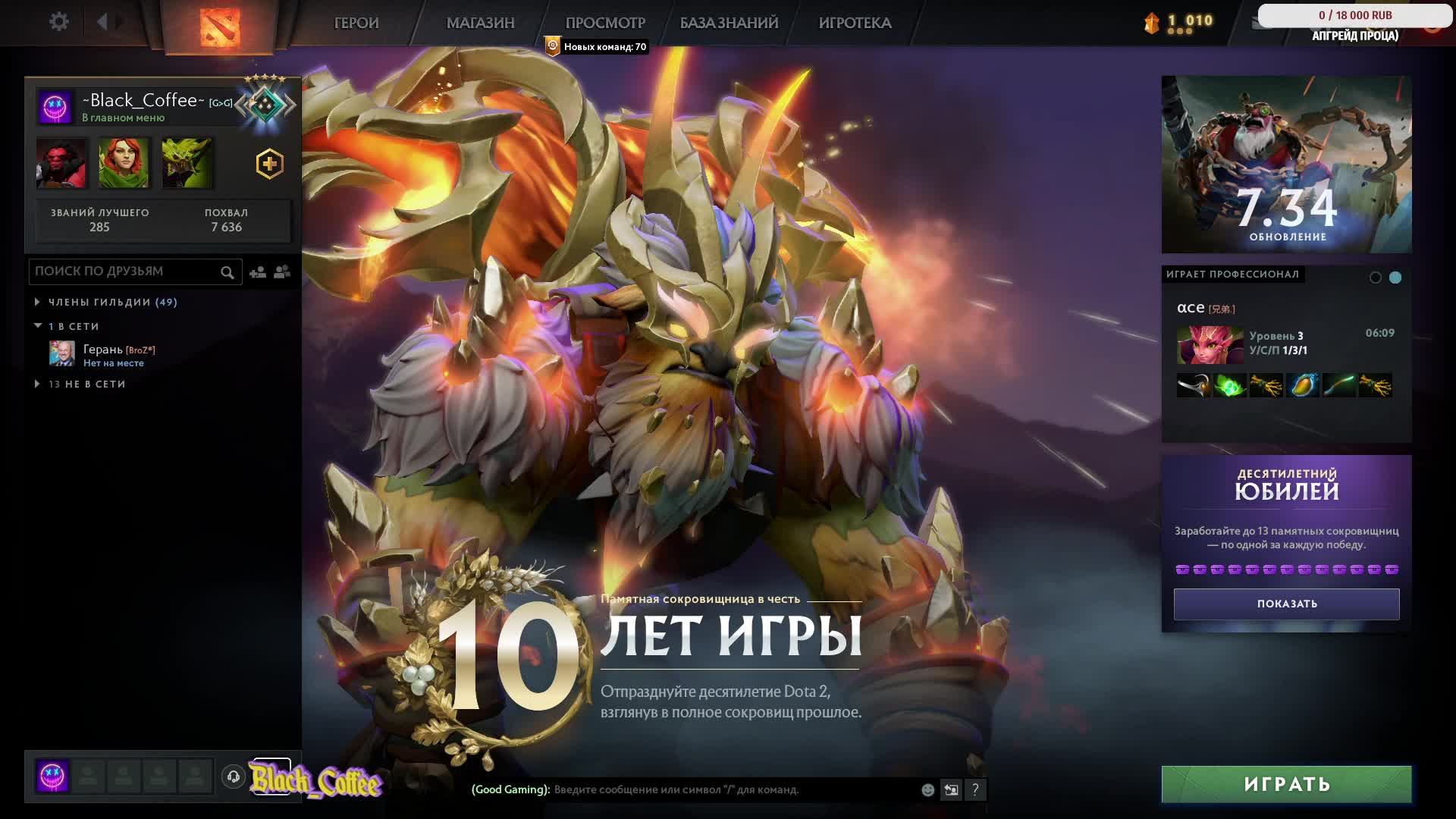1456x819 pixels.
Task: Open the Магазин tab
Action: click(x=480, y=23)
